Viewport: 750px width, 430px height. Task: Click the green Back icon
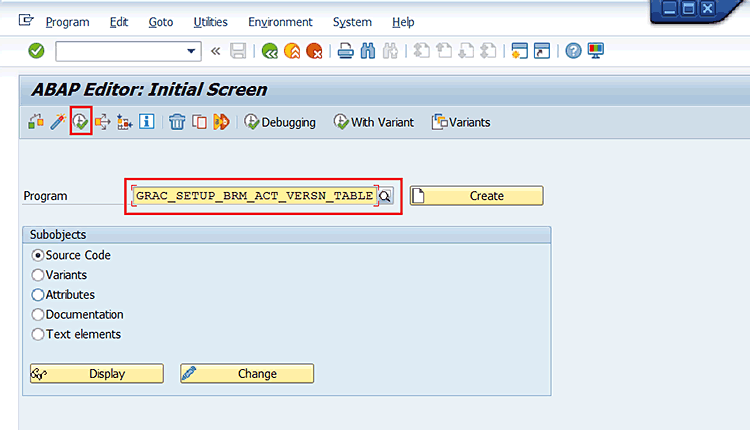[x=270, y=51]
